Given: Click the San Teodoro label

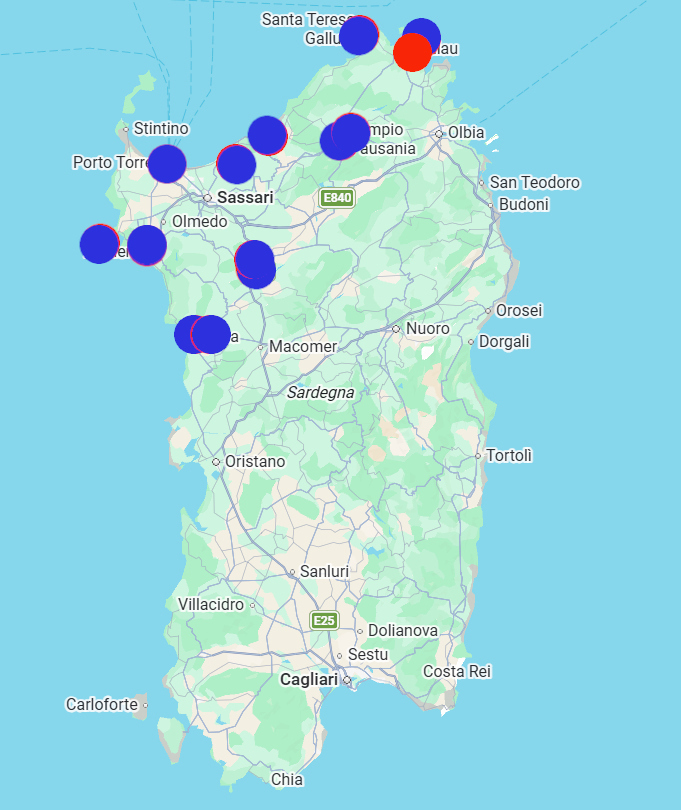Looking at the screenshot, I should [x=534, y=182].
